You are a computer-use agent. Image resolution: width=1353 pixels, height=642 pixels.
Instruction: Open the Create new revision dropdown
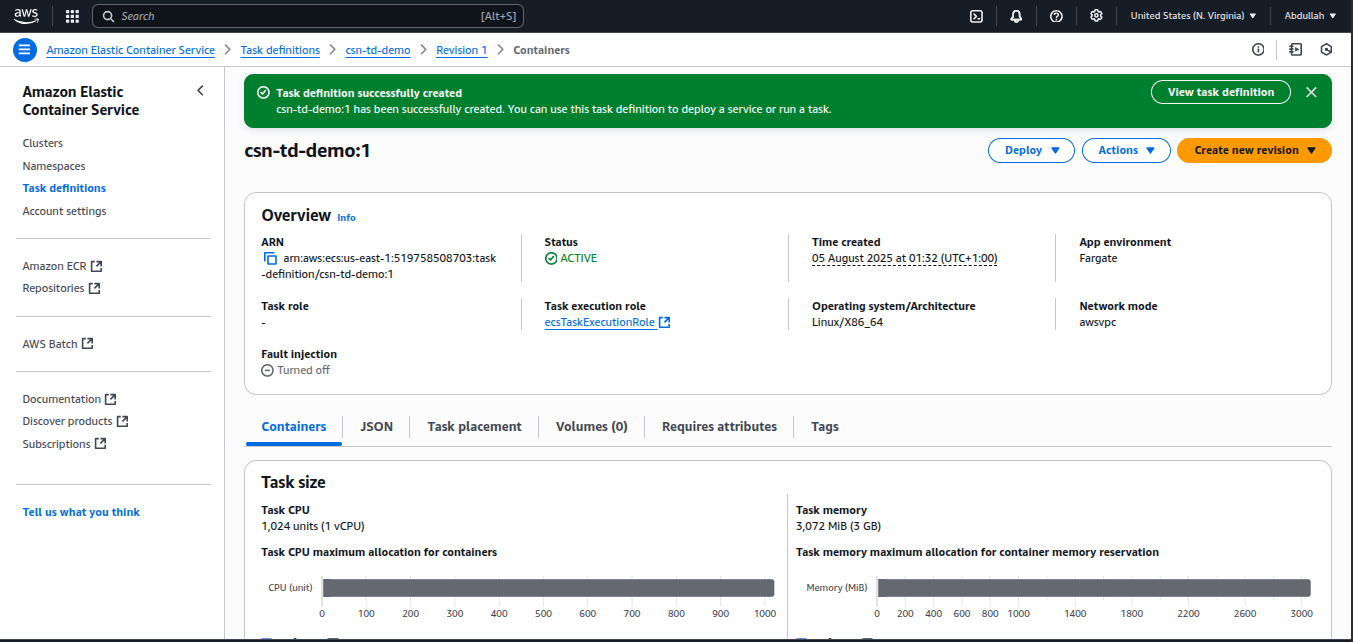tap(1254, 150)
